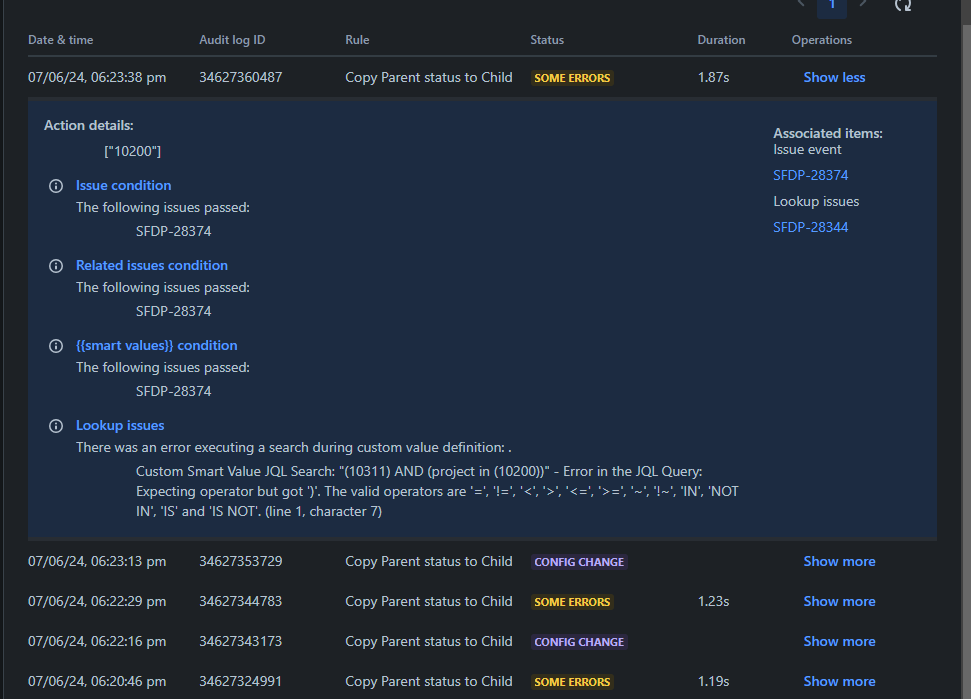Viewport: 971px width, 699px height.
Task: Click the Issue event label
Action: tap(807, 149)
